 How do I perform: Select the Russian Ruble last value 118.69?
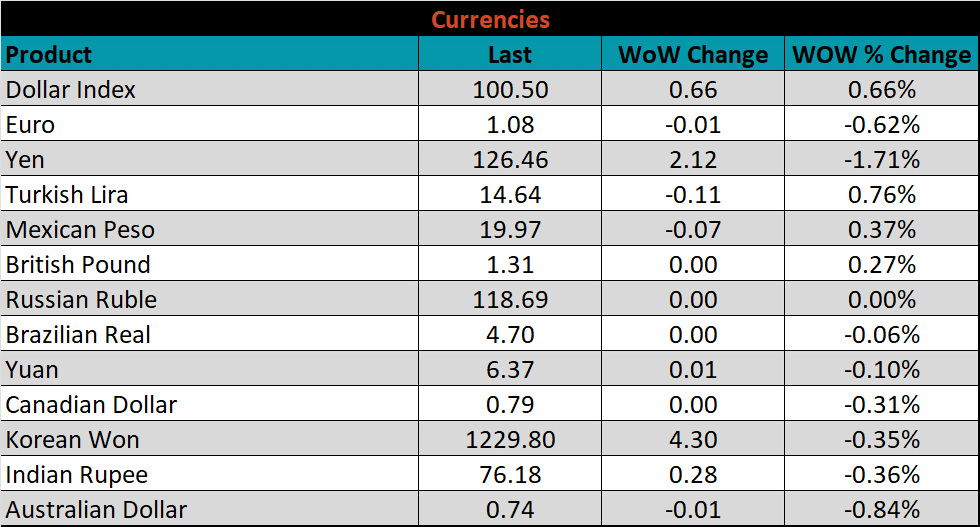510,300
